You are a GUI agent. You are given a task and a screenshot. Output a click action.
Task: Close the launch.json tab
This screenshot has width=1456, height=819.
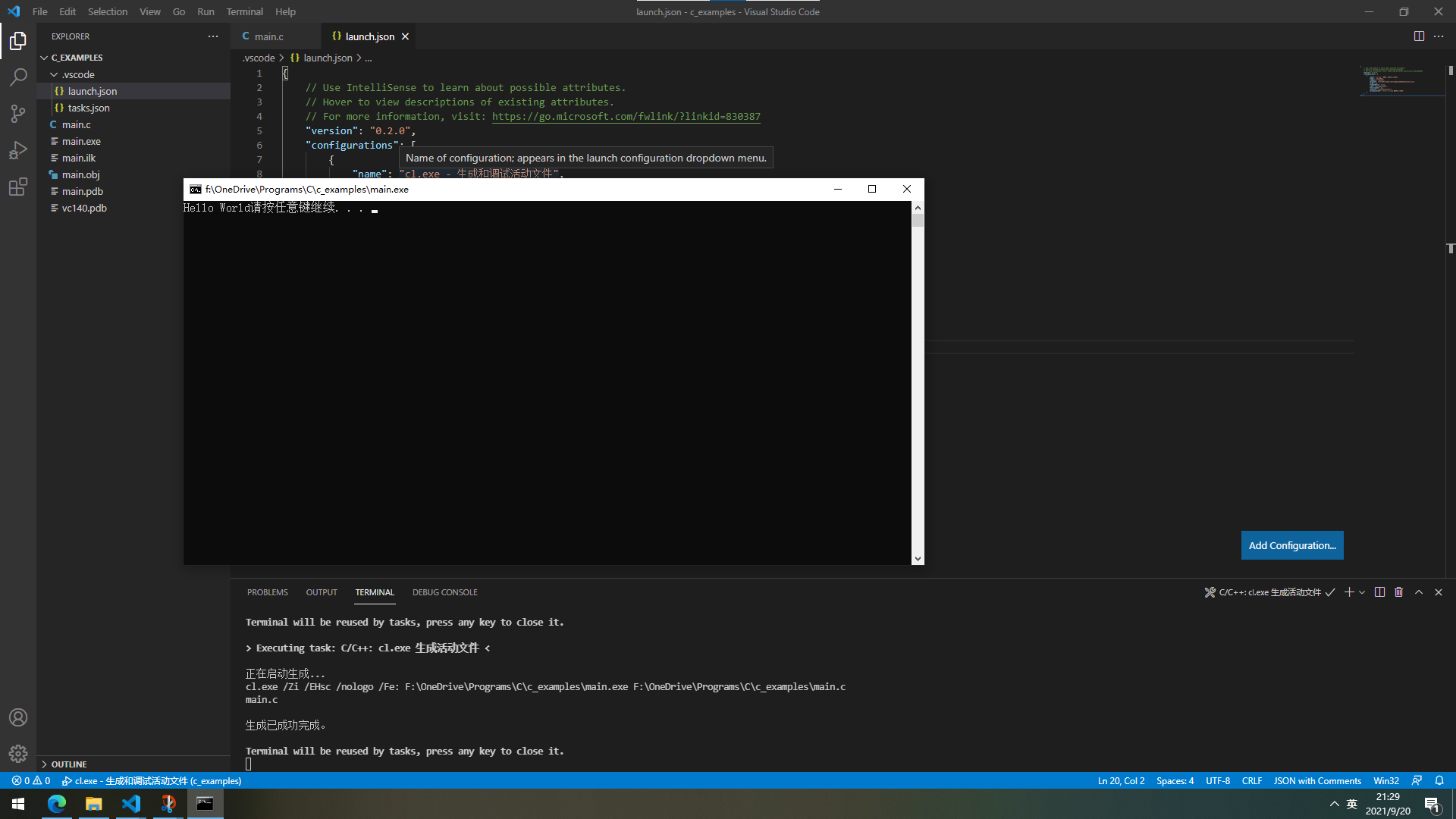click(405, 36)
